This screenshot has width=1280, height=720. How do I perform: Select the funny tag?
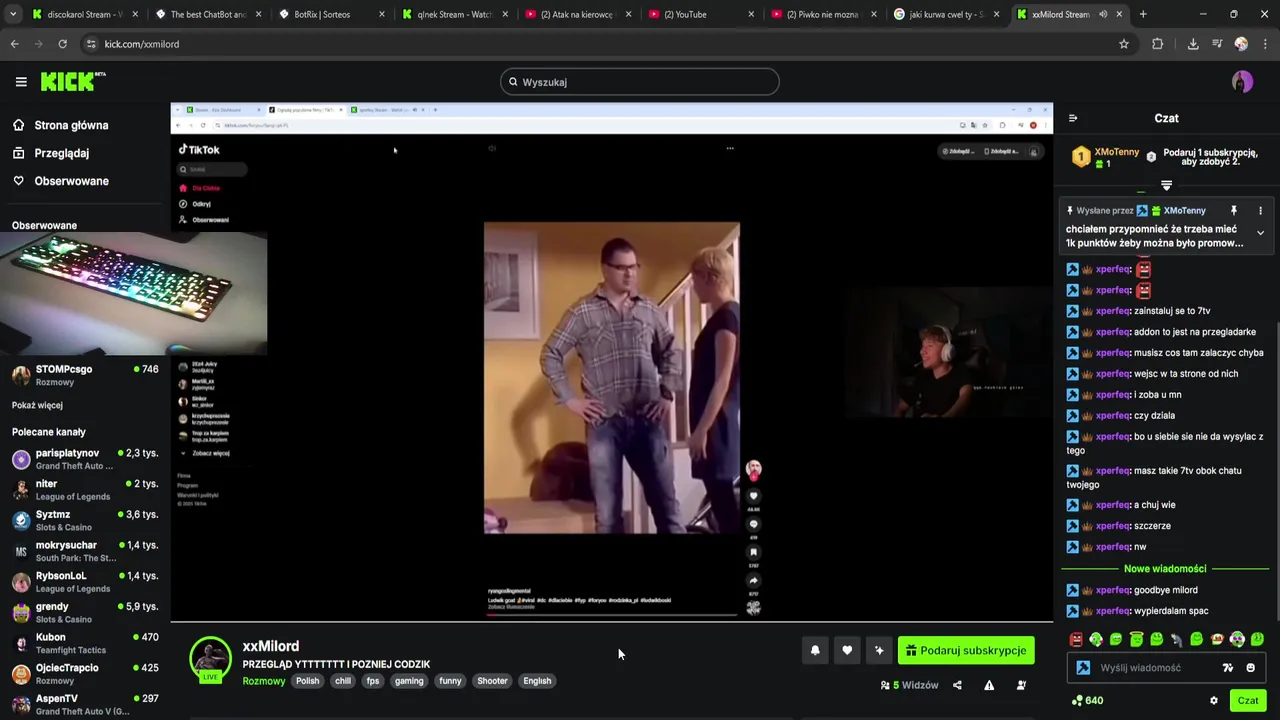(450, 681)
